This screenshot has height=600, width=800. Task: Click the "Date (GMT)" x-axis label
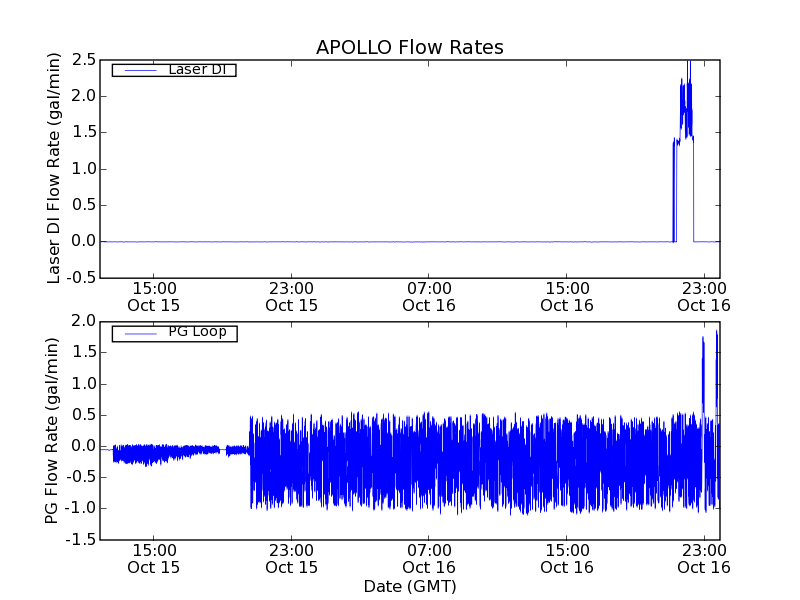click(410, 587)
